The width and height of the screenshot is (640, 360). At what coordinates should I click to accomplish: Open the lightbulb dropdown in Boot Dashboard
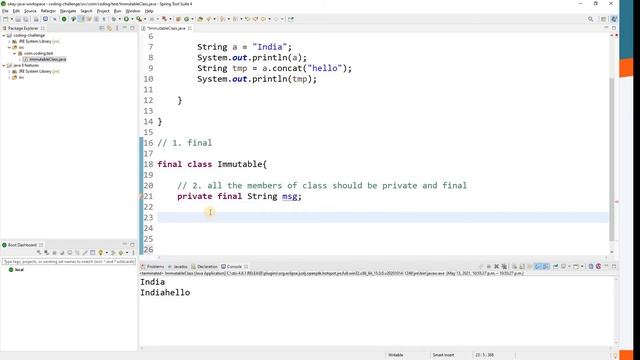pos(107,253)
